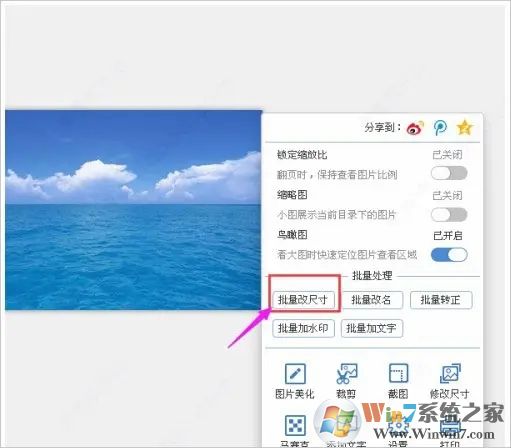
Task: Click the ocean and sky photo
Action: (133, 210)
